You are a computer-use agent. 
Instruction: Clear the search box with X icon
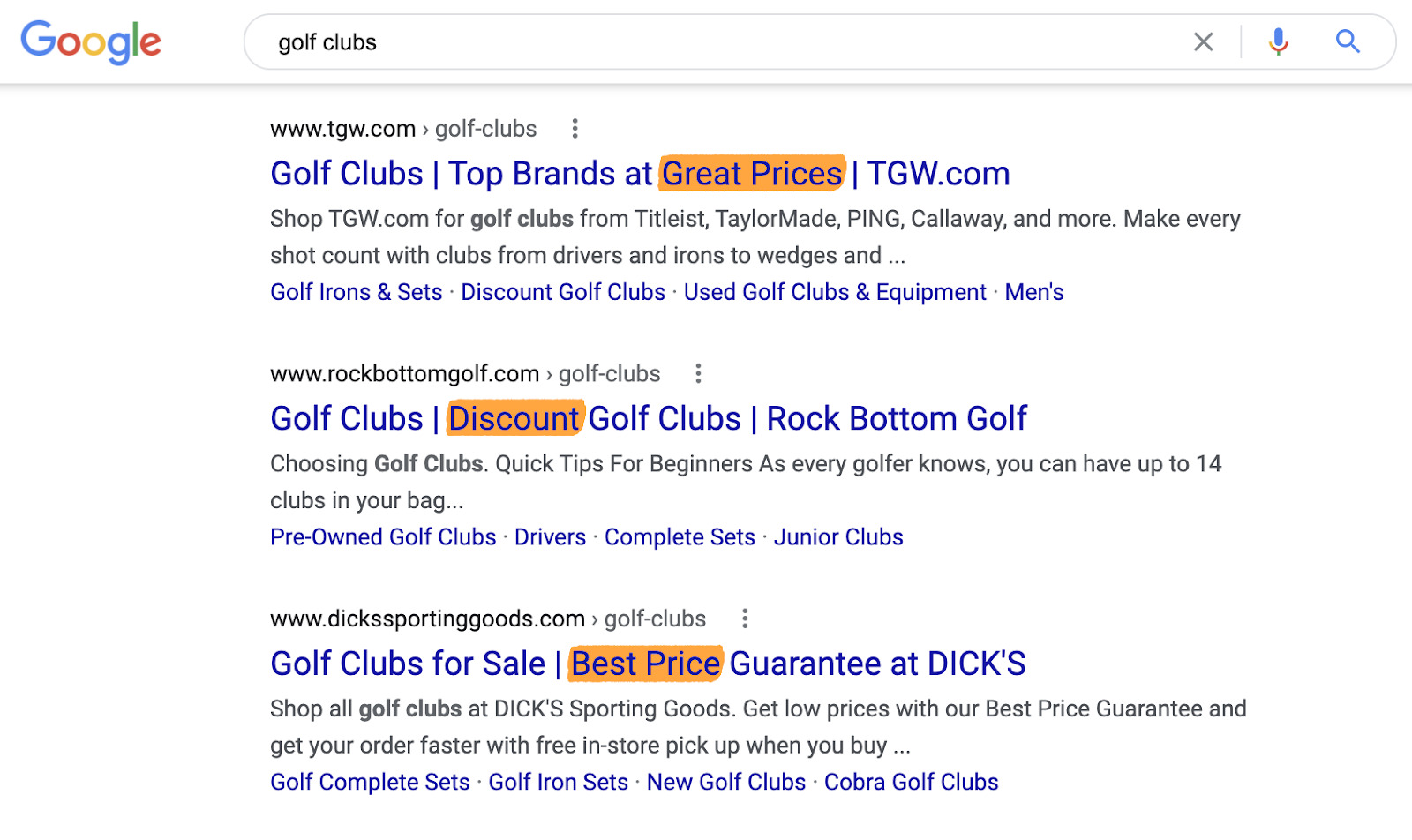[x=1204, y=41]
